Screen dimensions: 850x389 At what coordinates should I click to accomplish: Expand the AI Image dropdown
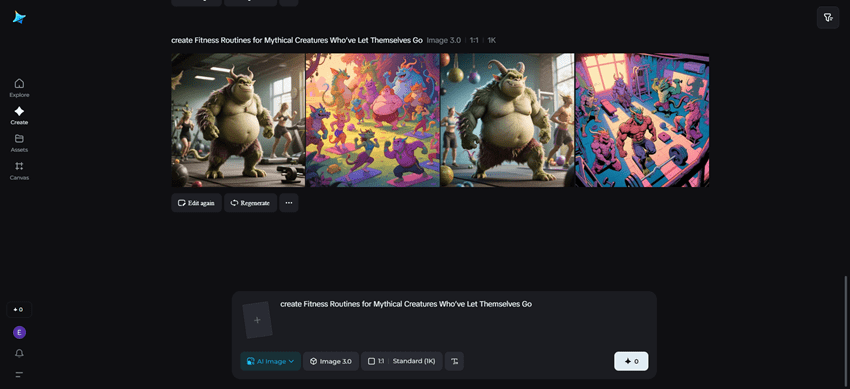pyautogui.click(x=271, y=361)
